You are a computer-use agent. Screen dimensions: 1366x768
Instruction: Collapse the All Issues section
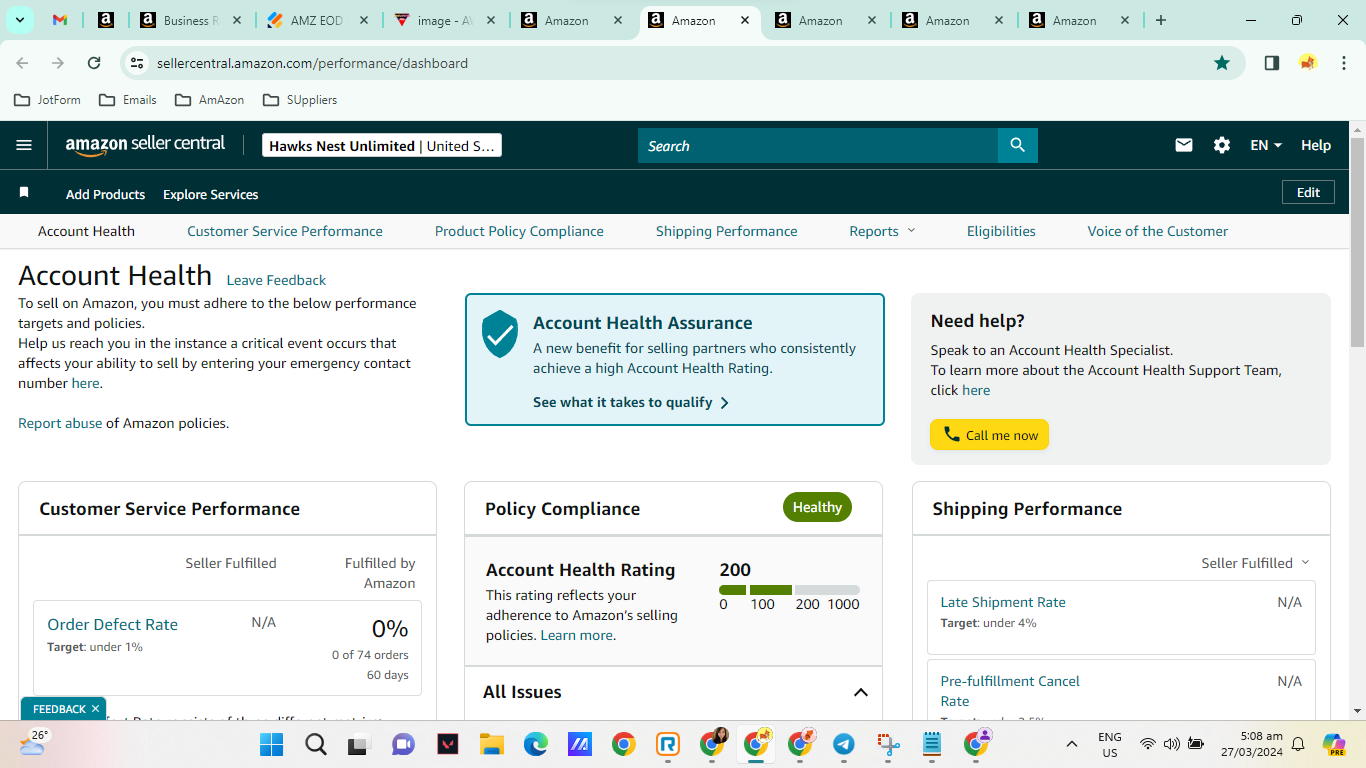[860, 692]
